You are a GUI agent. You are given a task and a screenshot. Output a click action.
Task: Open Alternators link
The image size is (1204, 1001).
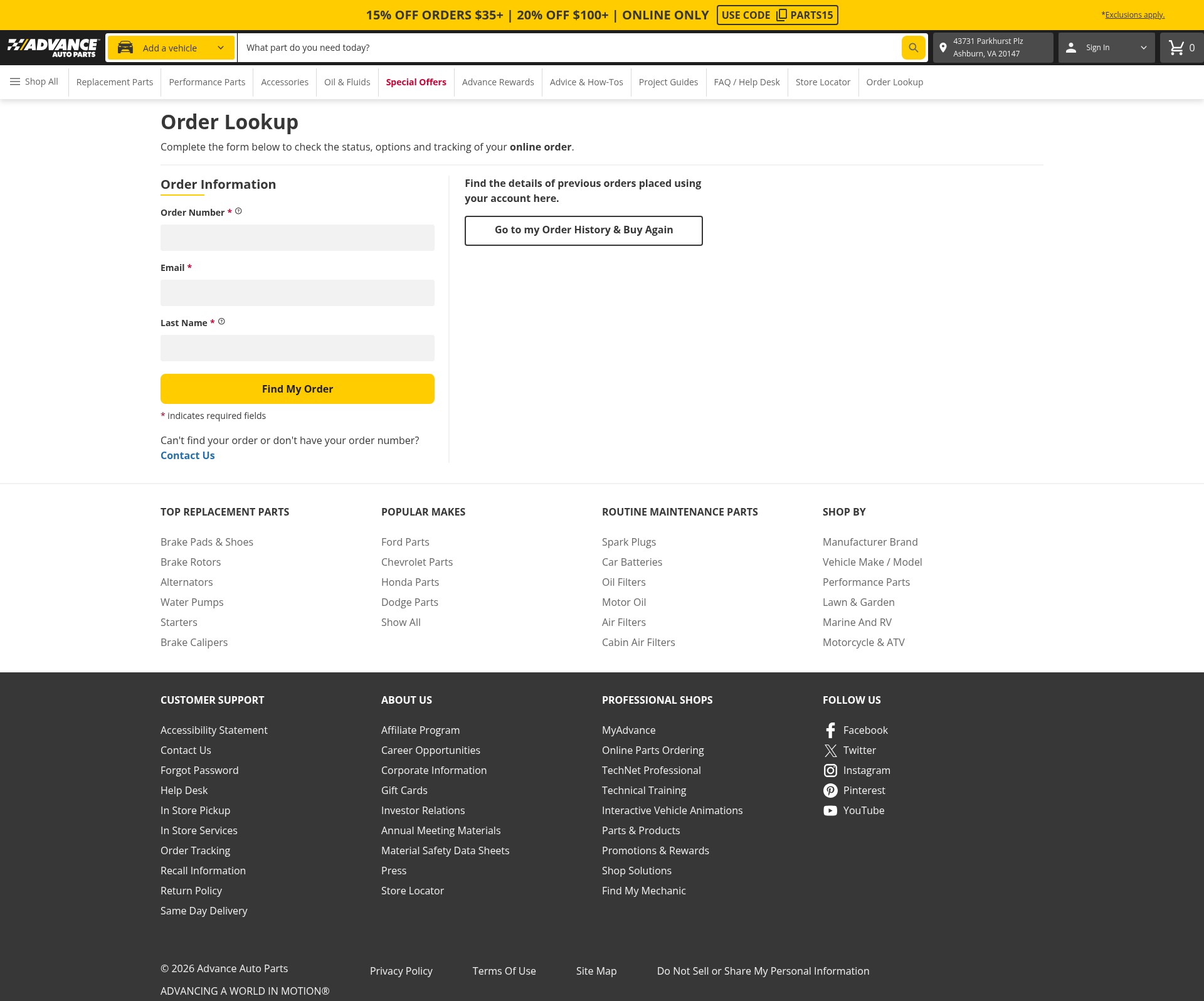(187, 582)
